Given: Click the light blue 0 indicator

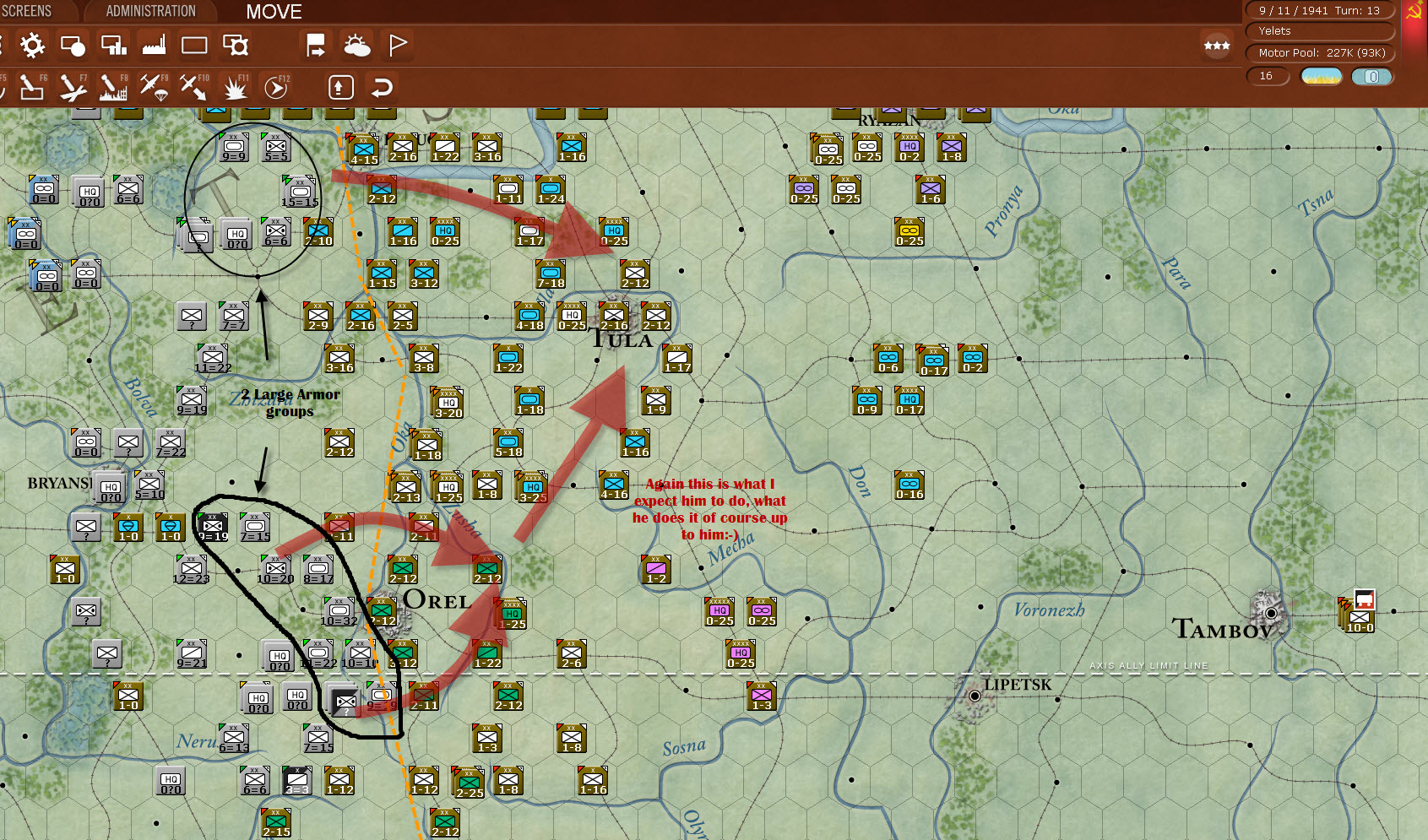Looking at the screenshot, I should tap(1372, 77).
